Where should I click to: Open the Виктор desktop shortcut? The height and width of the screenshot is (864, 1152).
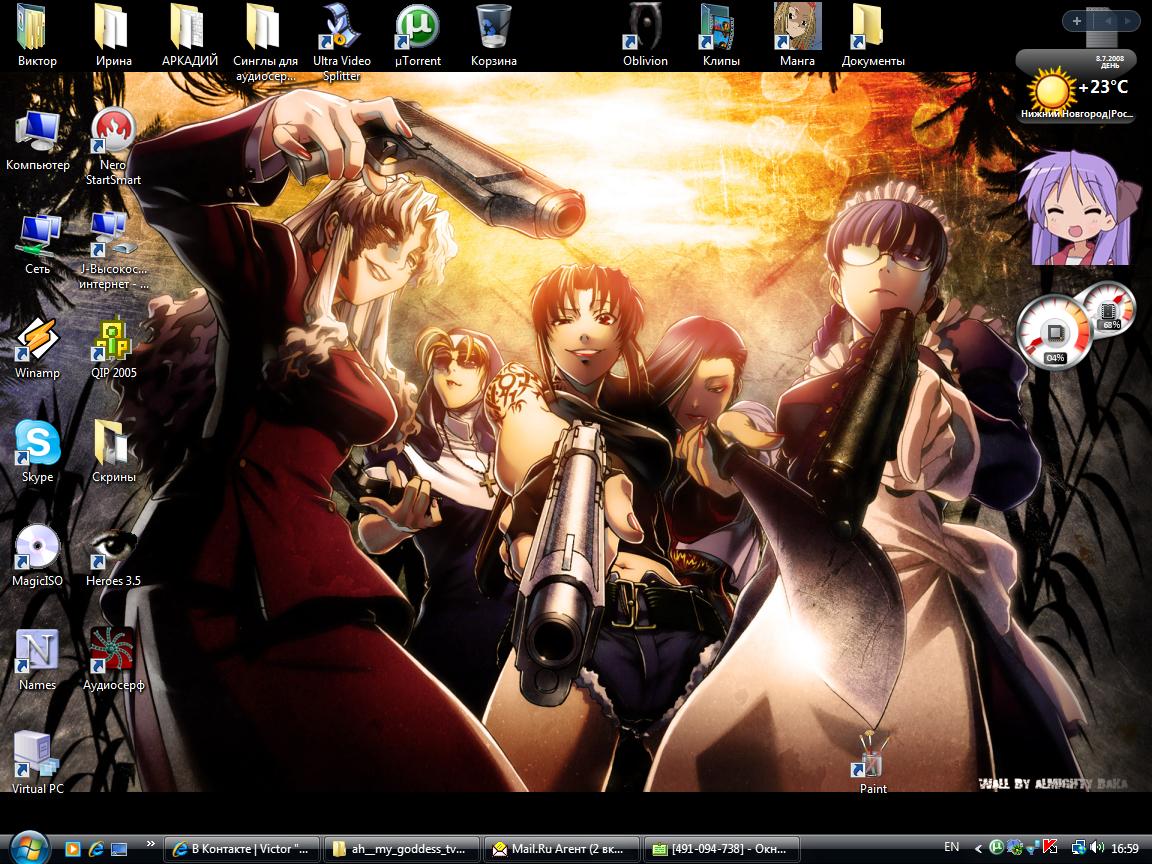point(37,37)
